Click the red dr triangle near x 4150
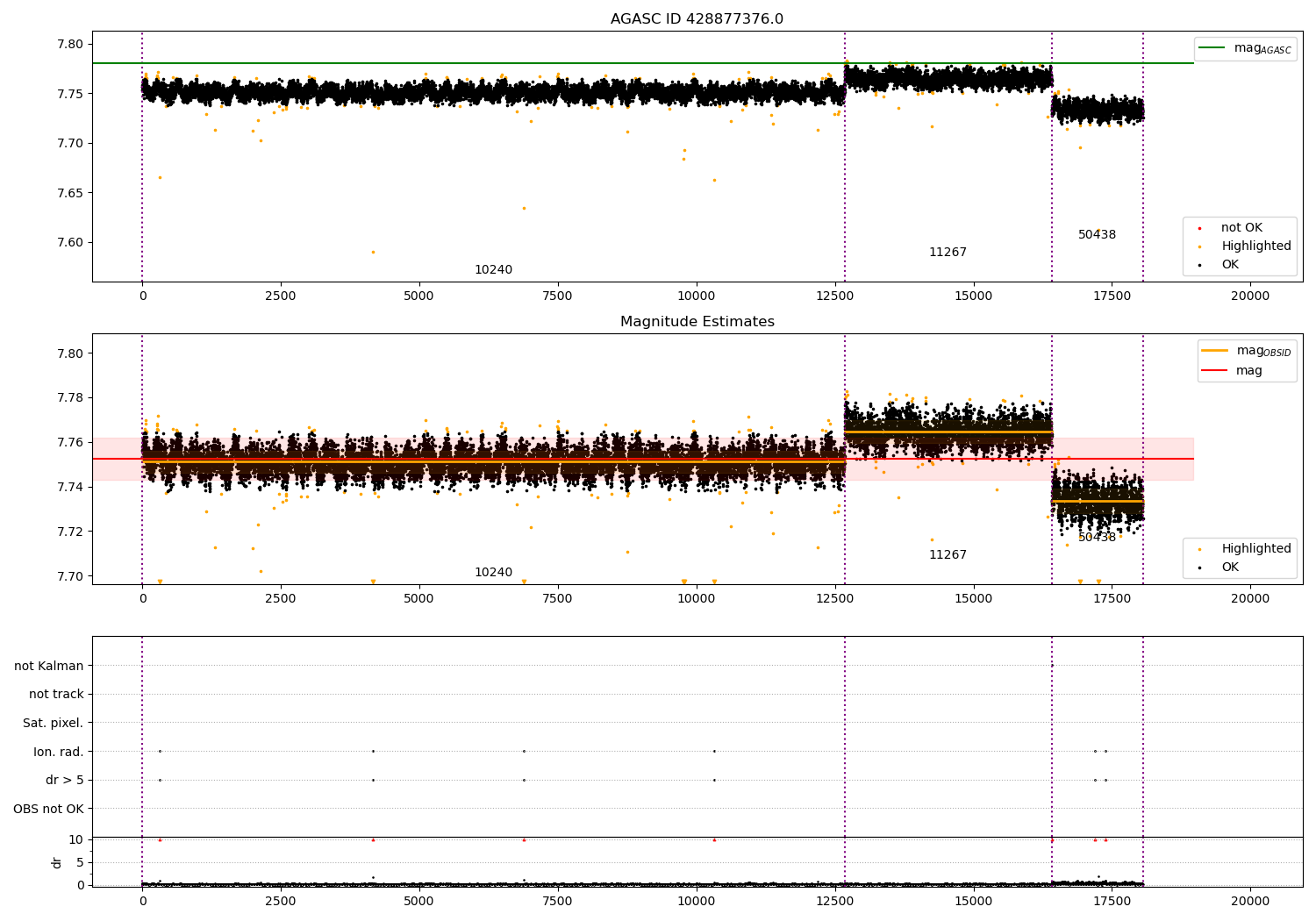Image resolution: width=1316 pixels, height=921 pixels. (x=373, y=839)
